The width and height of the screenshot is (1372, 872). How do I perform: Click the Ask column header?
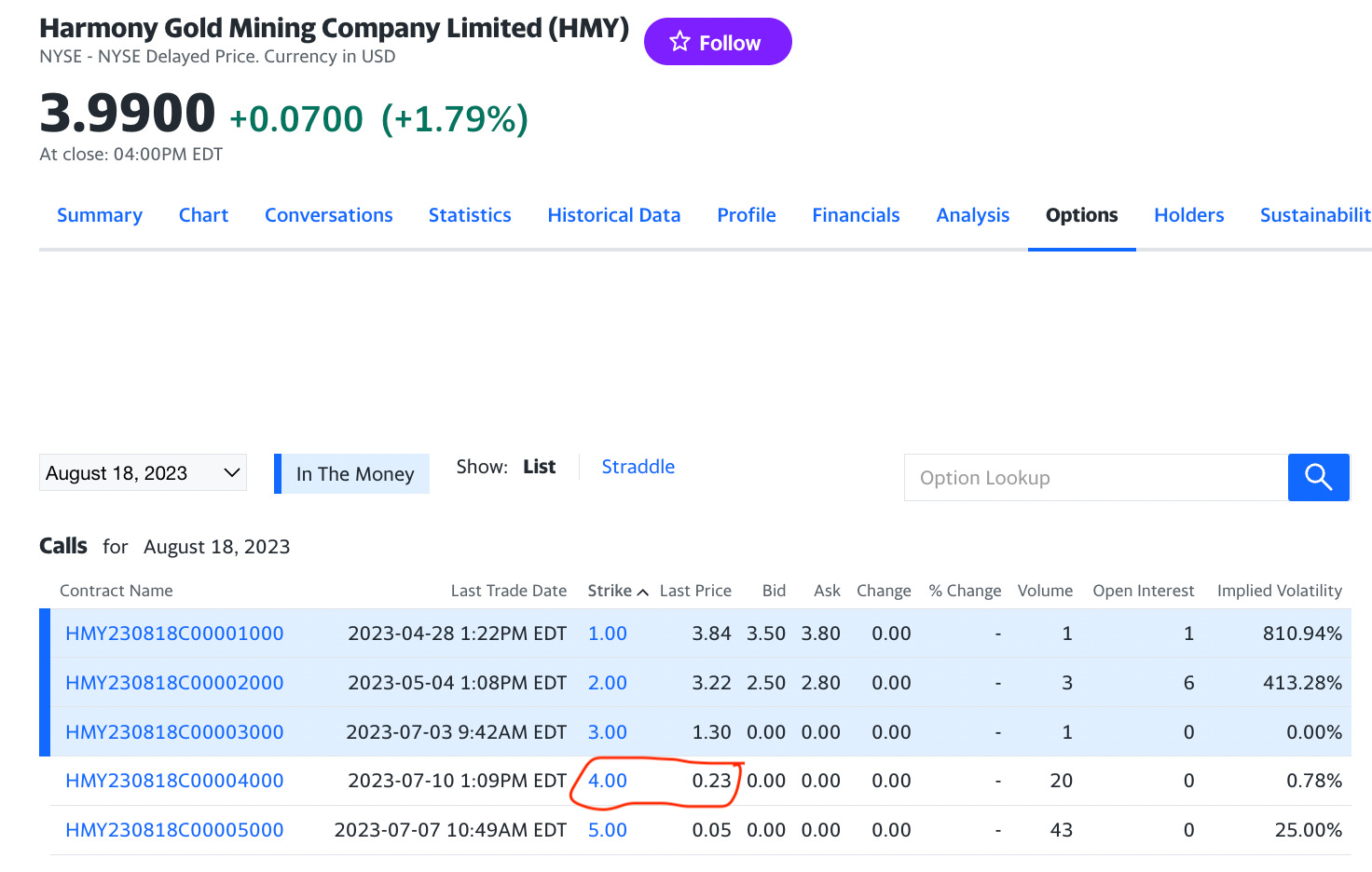pos(827,591)
